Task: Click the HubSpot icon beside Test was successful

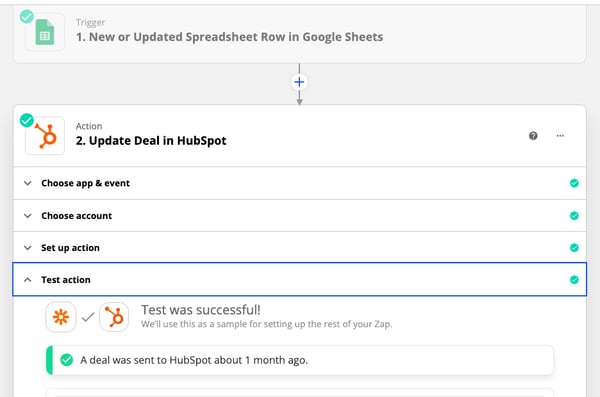Action: [x=114, y=317]
